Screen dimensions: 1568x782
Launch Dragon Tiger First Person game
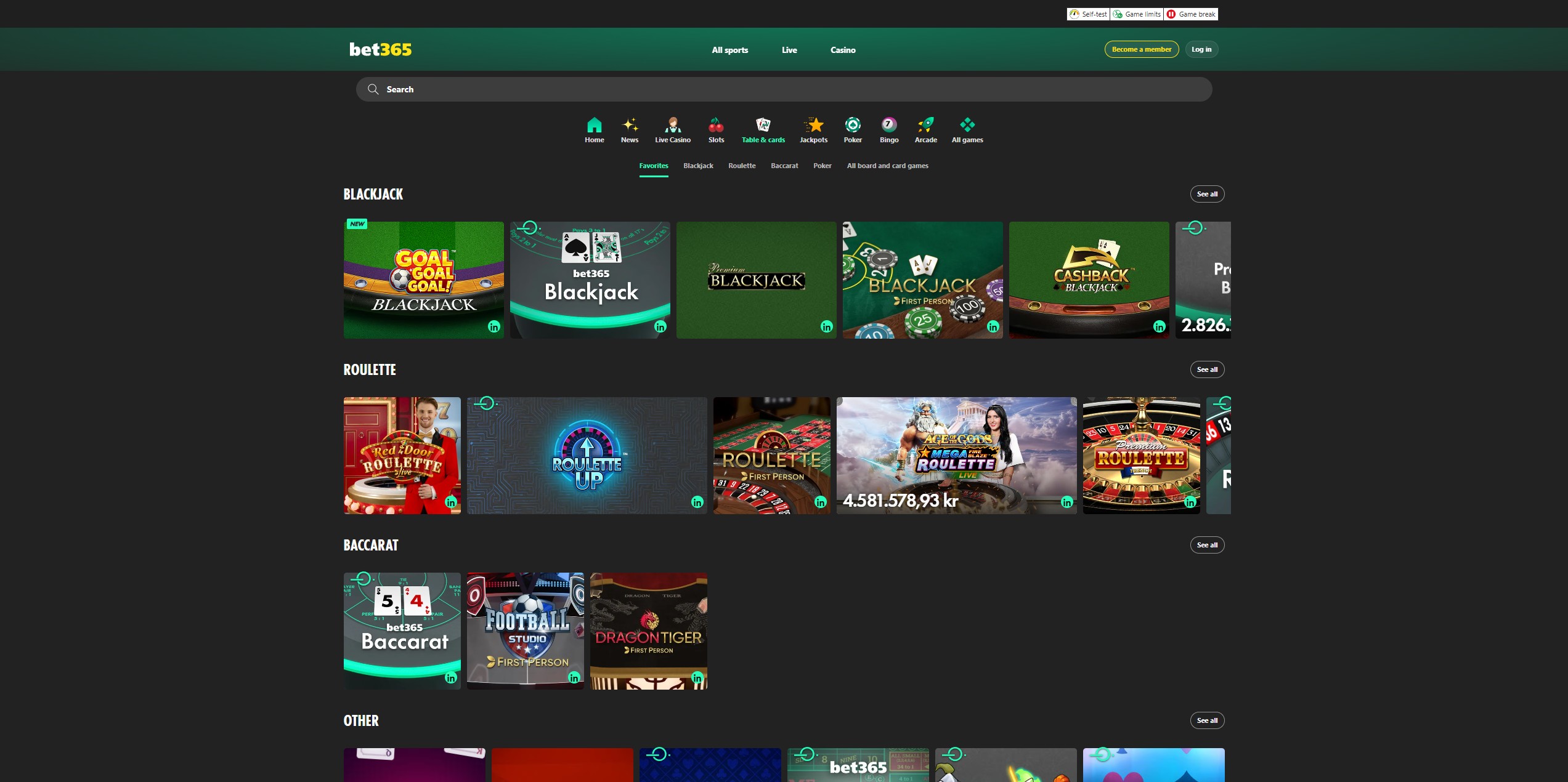point(648,631)
